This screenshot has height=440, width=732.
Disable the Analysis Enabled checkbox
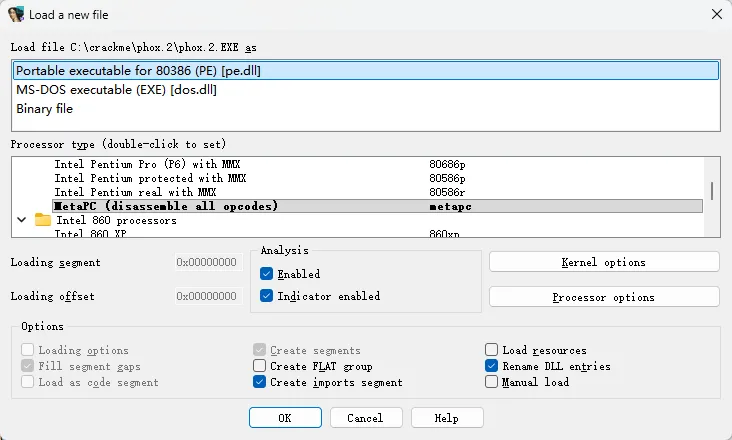pos(267,274)
